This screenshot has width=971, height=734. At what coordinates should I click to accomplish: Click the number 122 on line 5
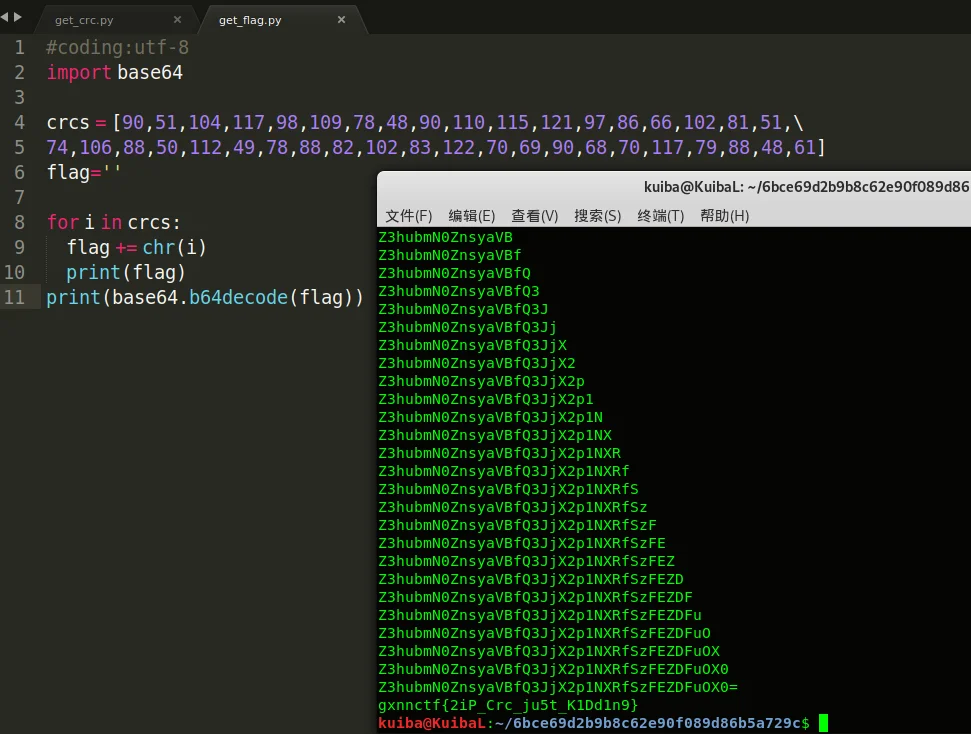458,147
